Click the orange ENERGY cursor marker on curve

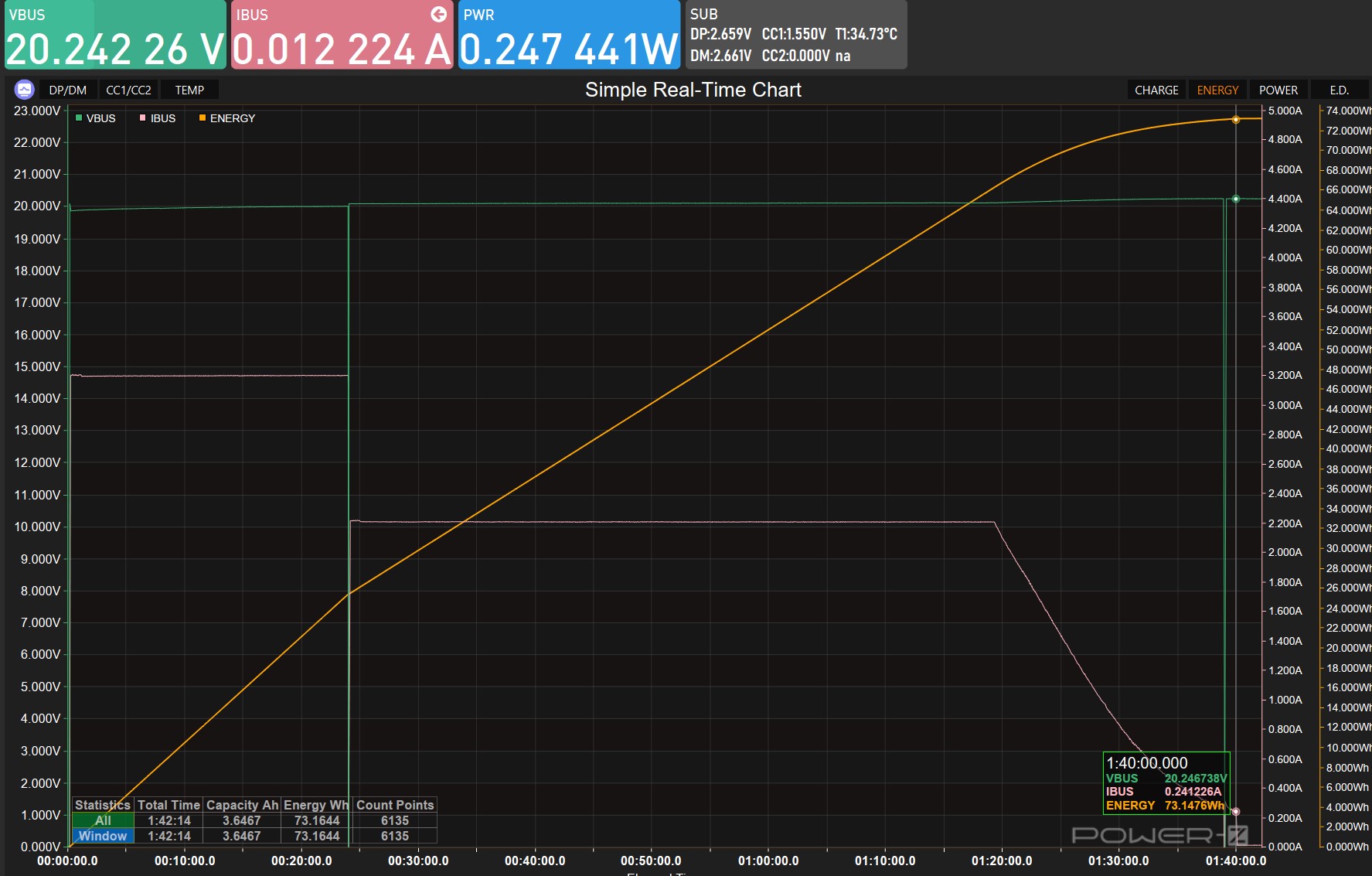point(1235,120)
